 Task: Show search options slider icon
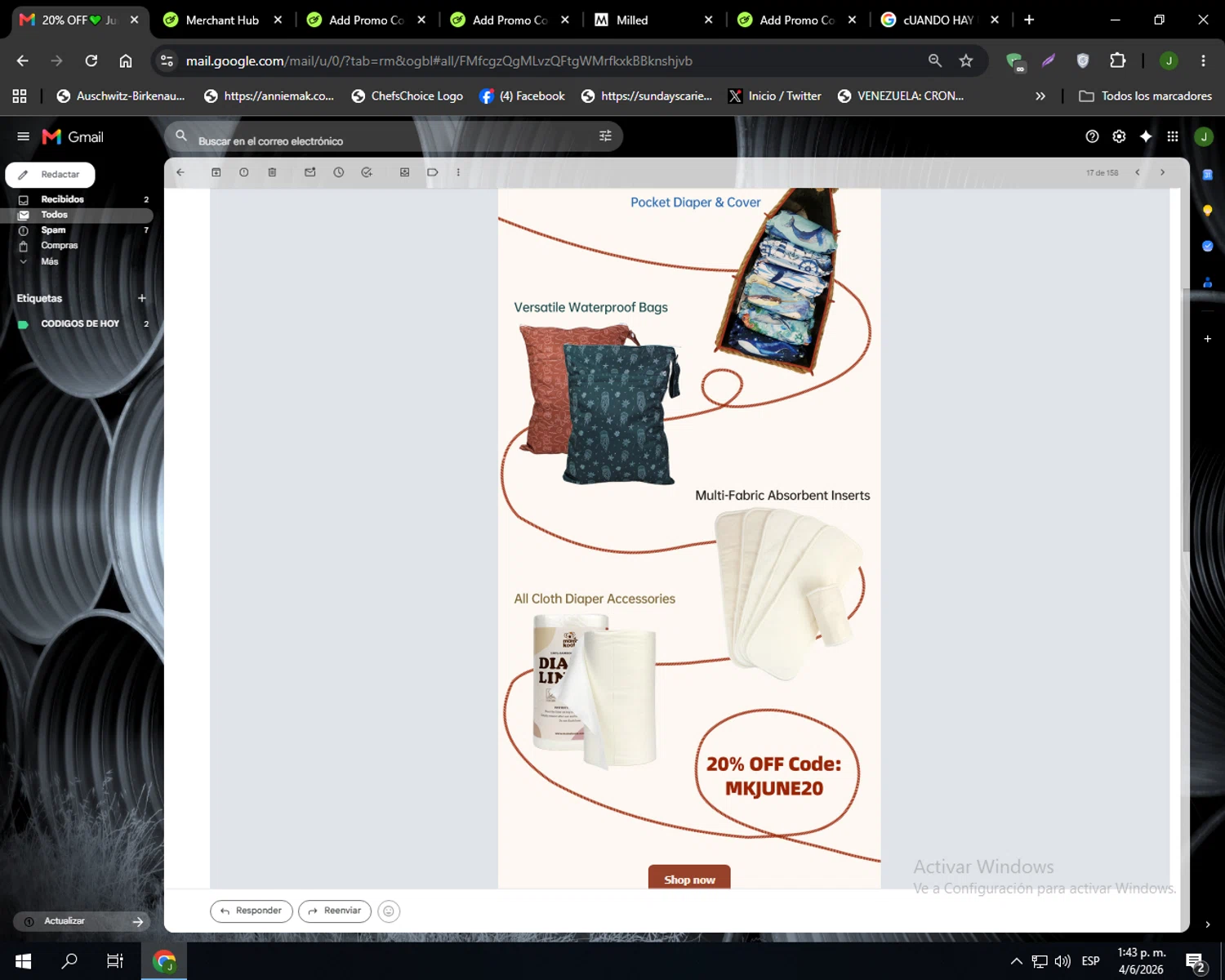coord(605,136)
